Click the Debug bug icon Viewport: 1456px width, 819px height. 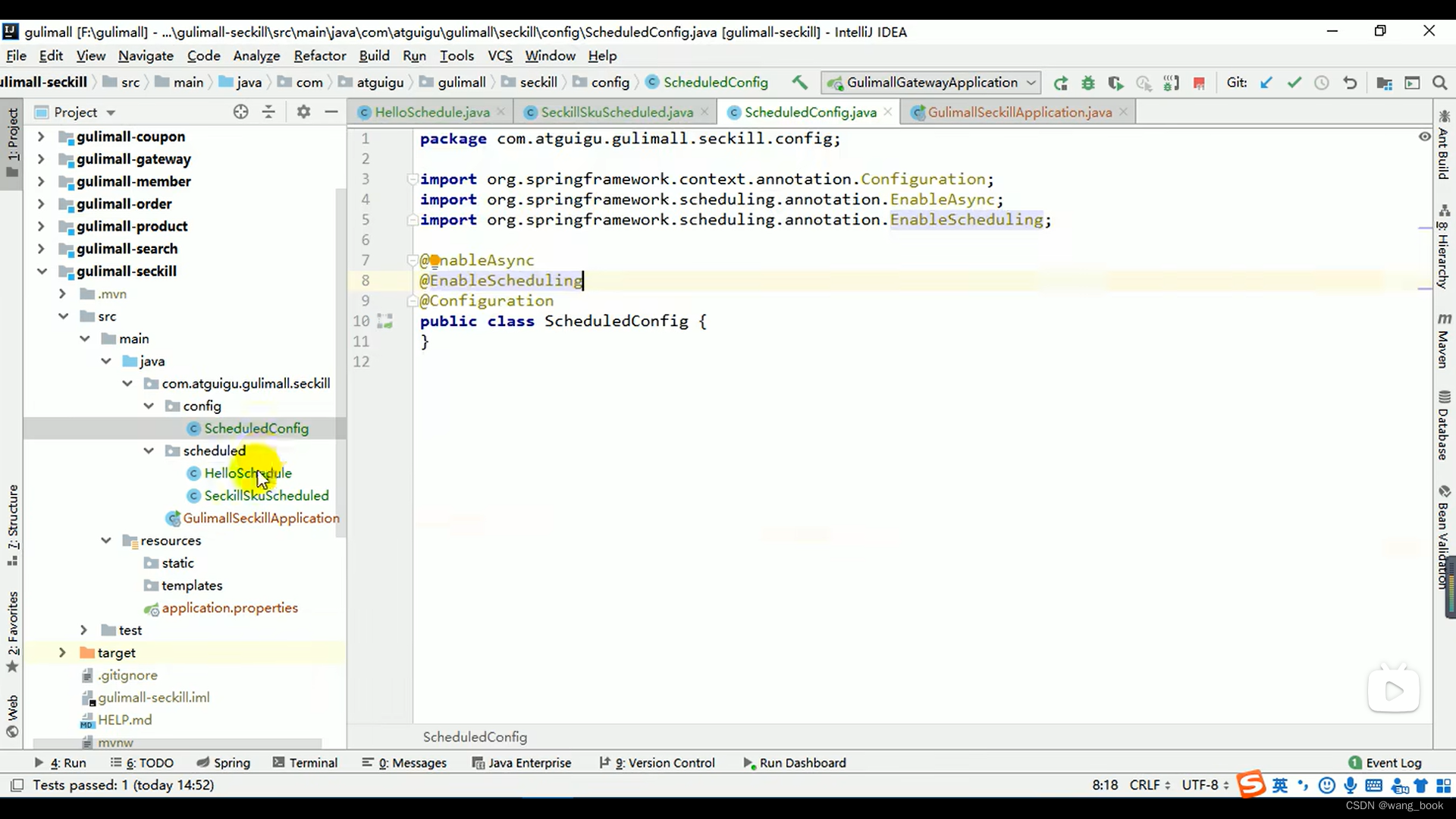click(x=1088, y=83)
